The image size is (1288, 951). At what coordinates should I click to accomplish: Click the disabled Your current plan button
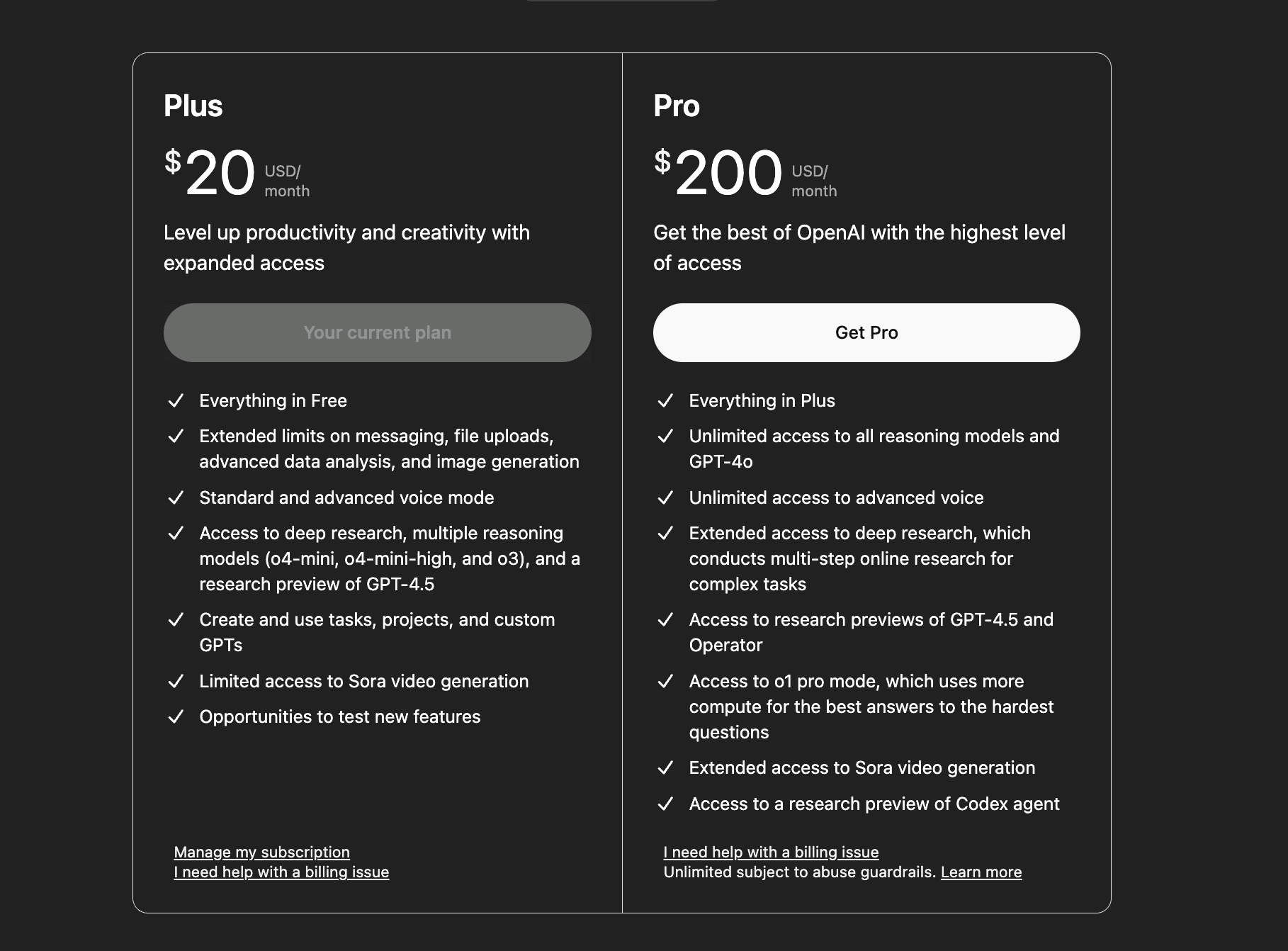[x=378, y=332]
